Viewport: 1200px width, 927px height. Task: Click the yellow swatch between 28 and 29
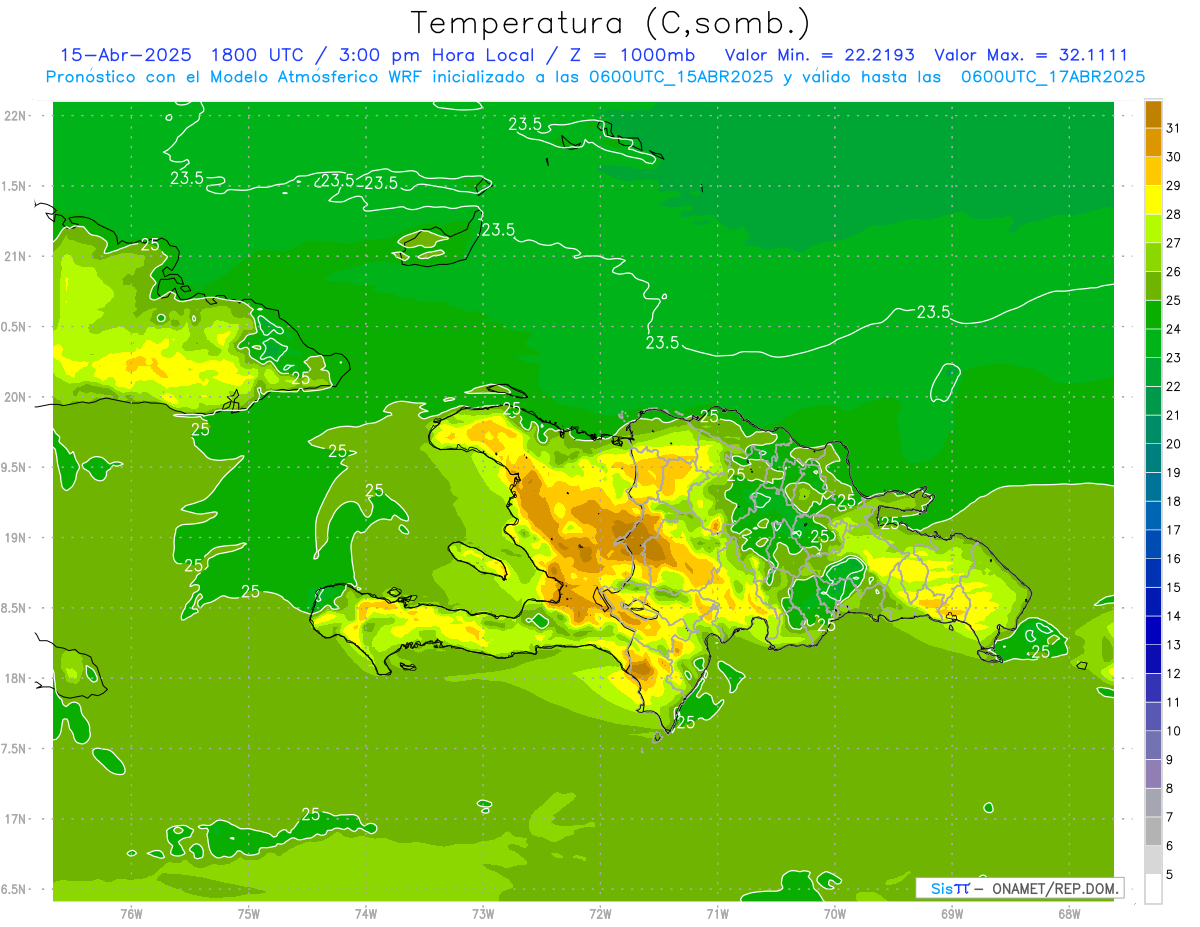[1153, 199]
